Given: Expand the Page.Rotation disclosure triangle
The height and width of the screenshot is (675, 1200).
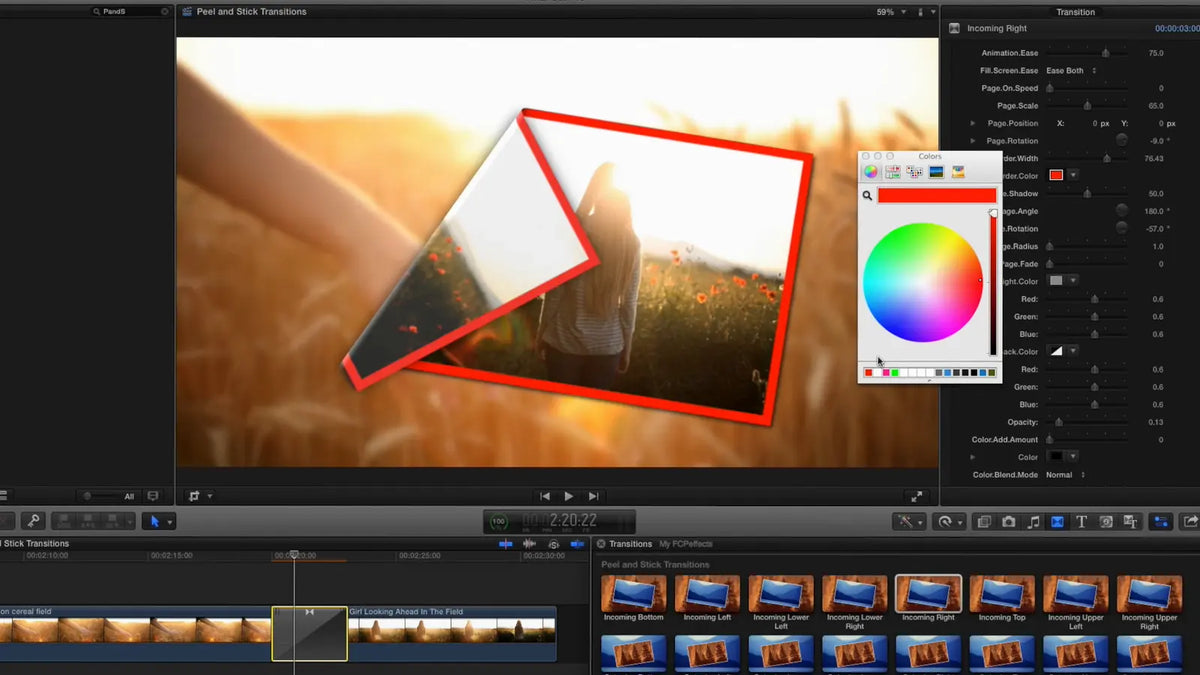Looking at the screenshot, I should coord(973,141).
